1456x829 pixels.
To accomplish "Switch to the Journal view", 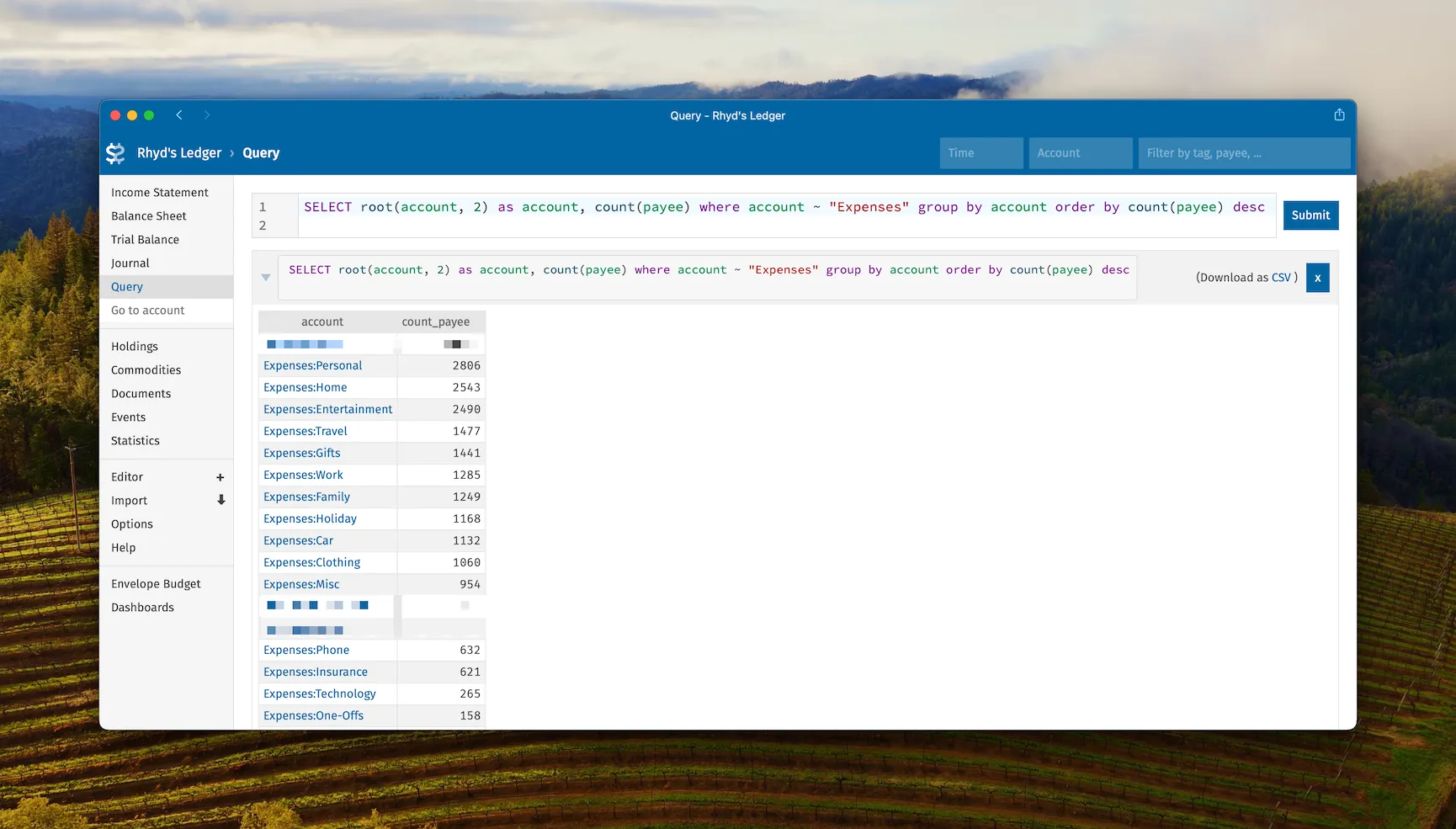I will click(130, 263).
